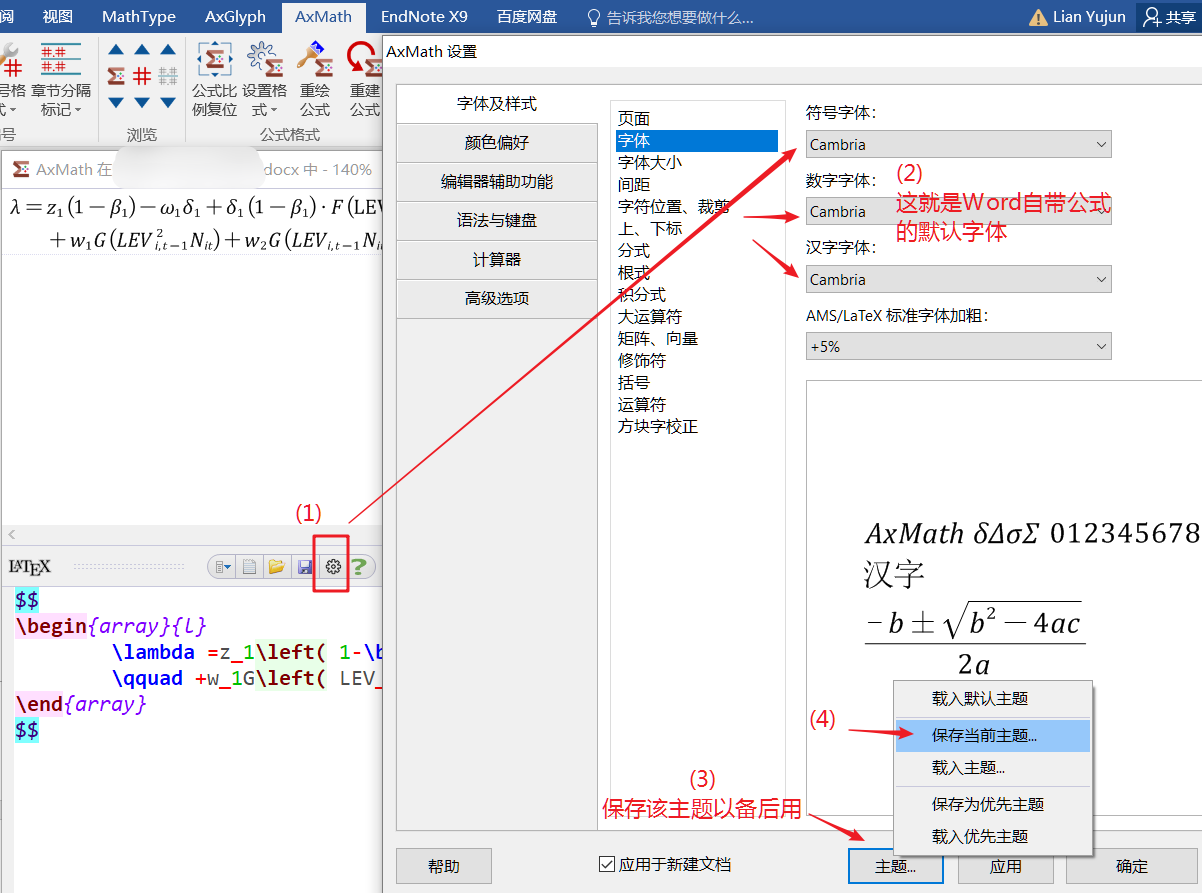
Task: Click the save disk icon in LaTeX toolbar
Action: [x=305, y=567]
